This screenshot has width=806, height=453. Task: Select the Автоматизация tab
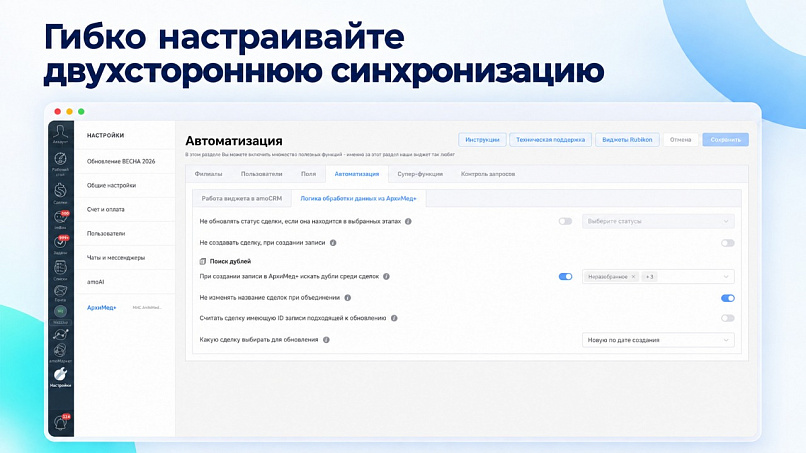(357, 174)
